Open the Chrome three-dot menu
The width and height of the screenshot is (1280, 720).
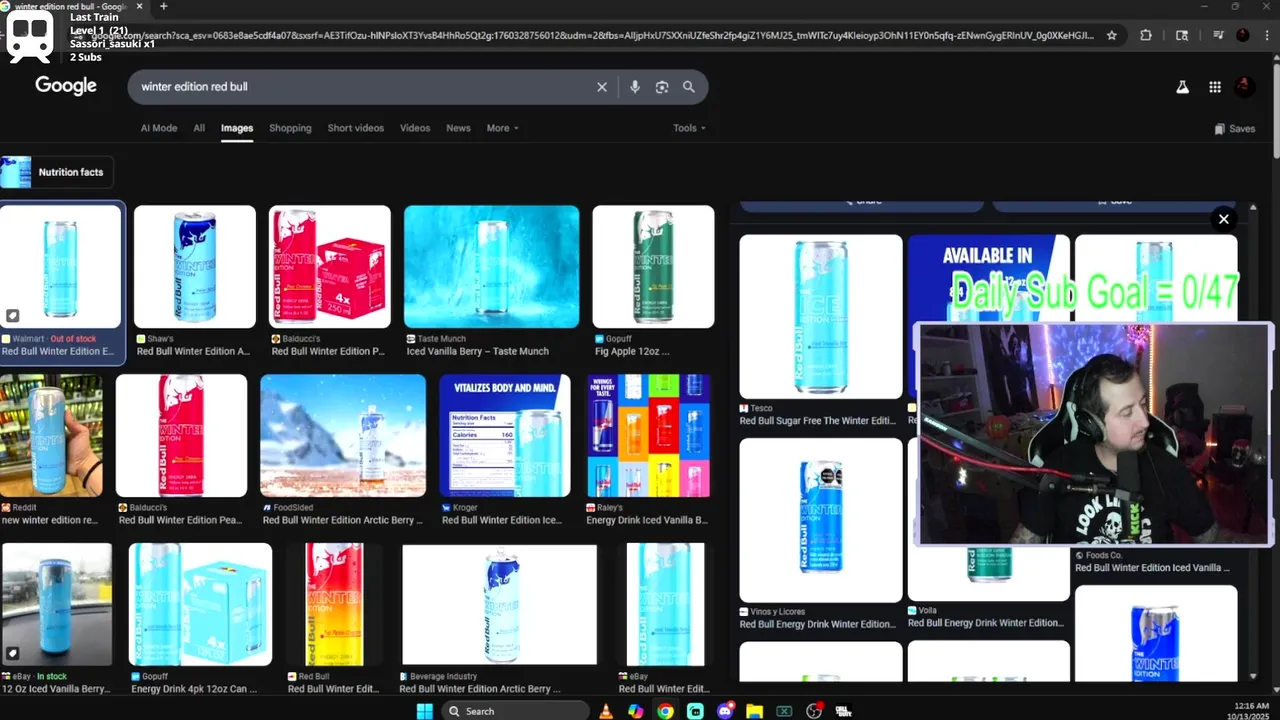pyautogui.click(x=1266, y=35)
